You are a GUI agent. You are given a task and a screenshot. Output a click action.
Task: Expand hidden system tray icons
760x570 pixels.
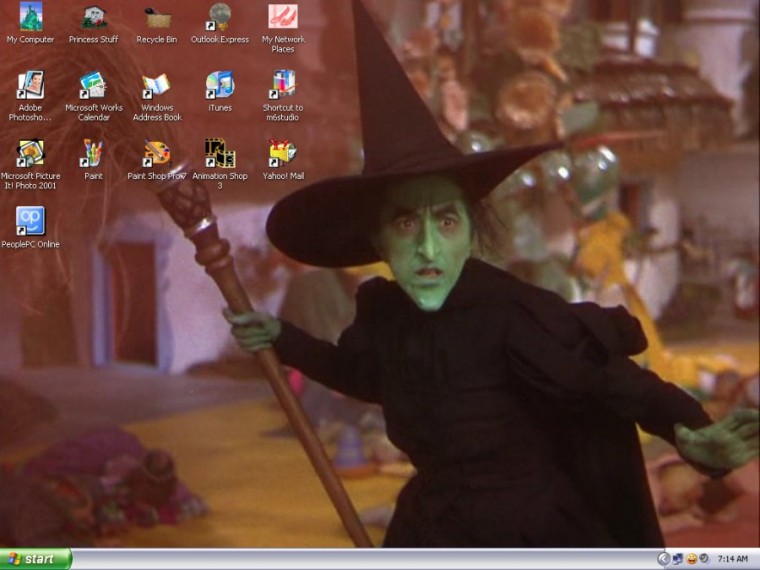click(x=663, y=559)
